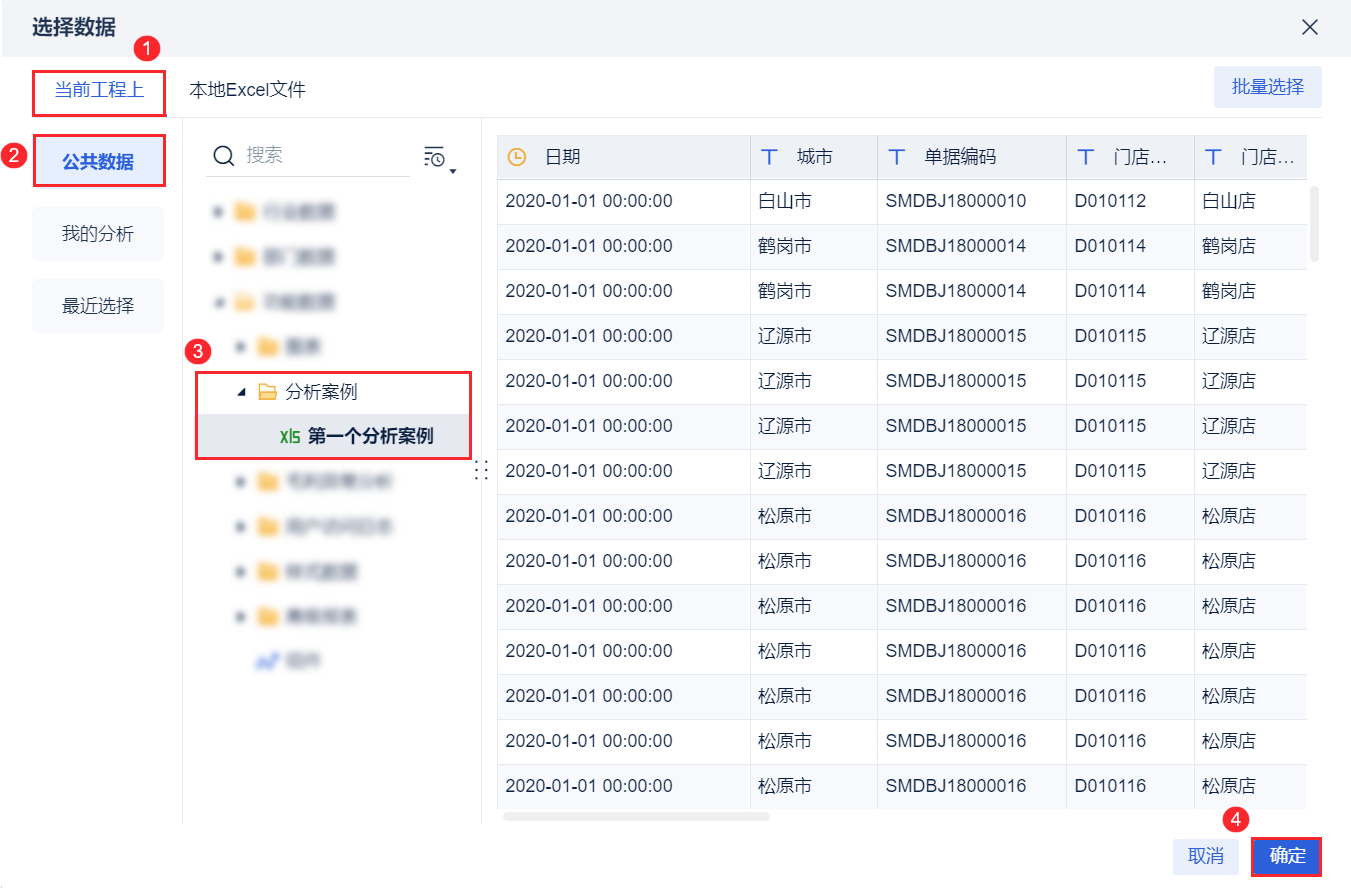Click the horizontal scrollbar under the table
The width and height of the screenshot is (1351, 888).
coord(637,816)
